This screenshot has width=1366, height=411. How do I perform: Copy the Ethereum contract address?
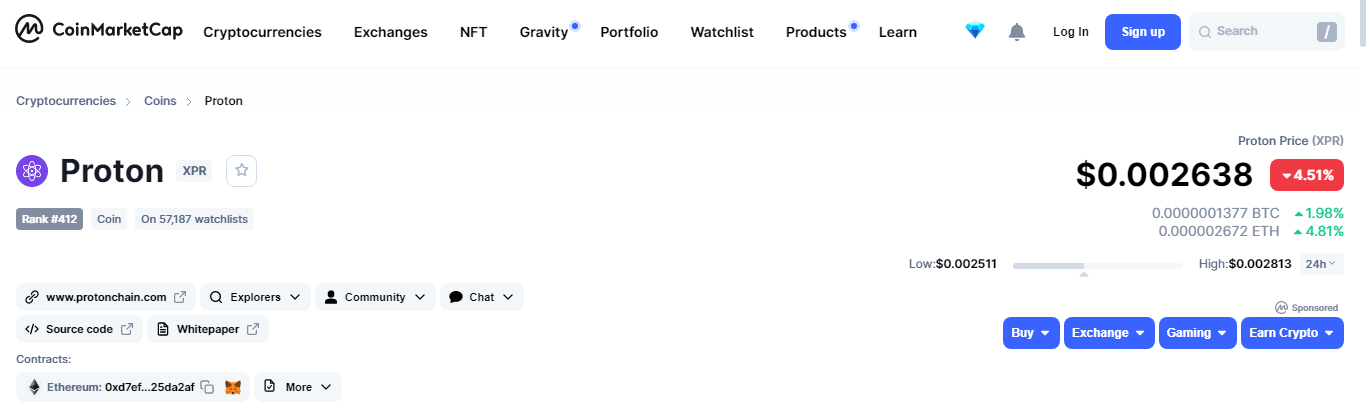(x=207, y=387)
